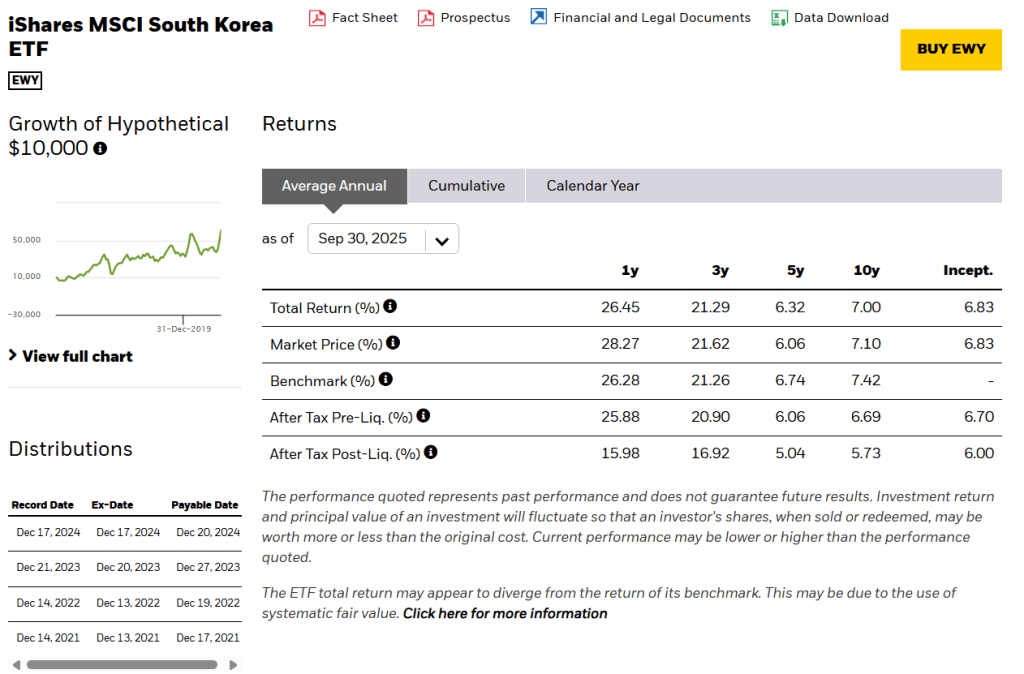The width and height of the screenshot is (1024, 674).
Task: Show info icon next to After Tax Pre-Liq. (%)
Action: point(423,416)
